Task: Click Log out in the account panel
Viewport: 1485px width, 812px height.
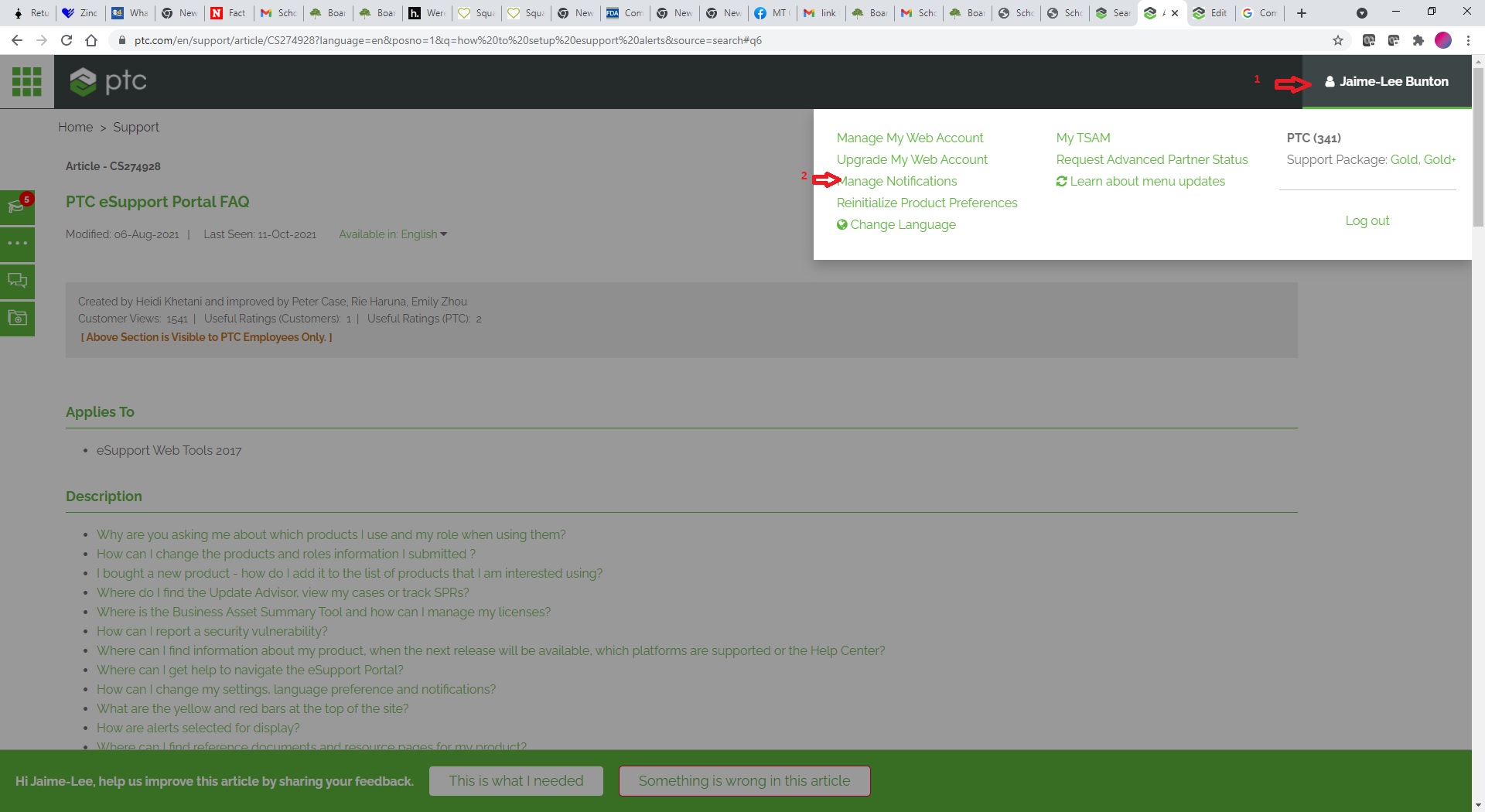Action: (1367, 220)
